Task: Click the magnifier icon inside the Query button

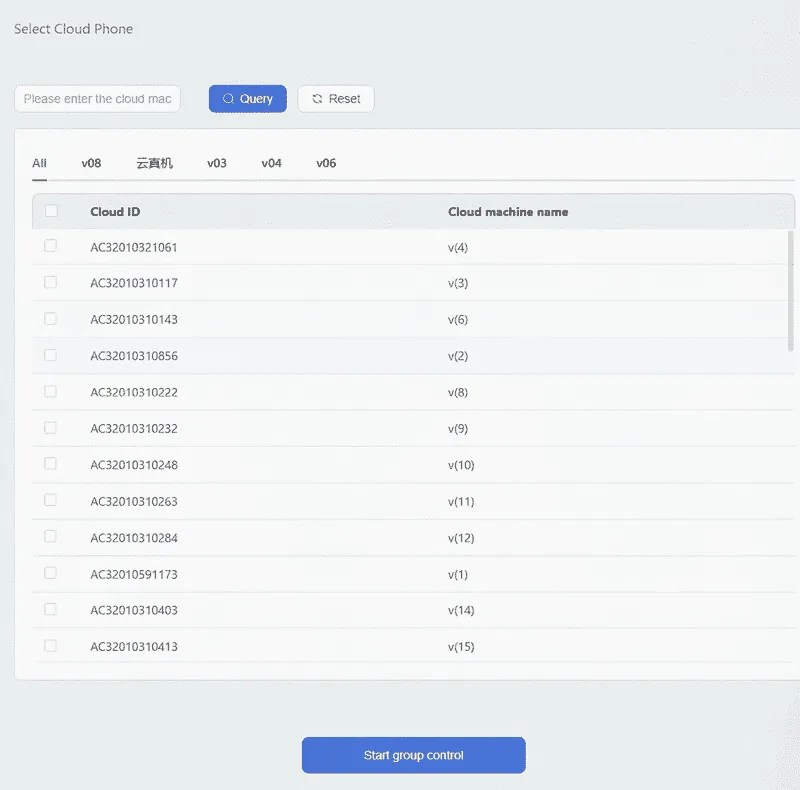Action: tap(229, 99)
